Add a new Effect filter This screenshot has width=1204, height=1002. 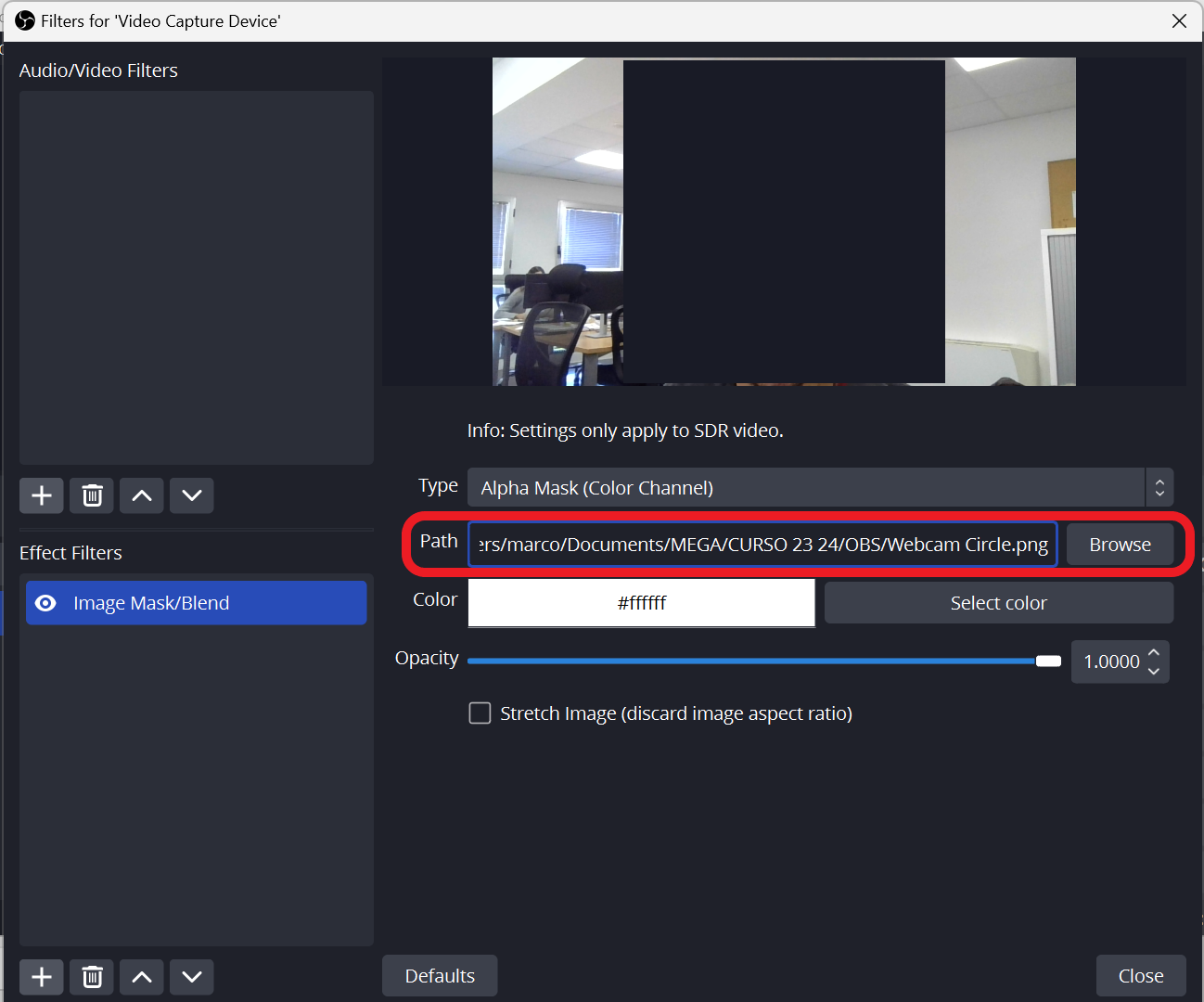pyautogui.click(x=41, y=976)
